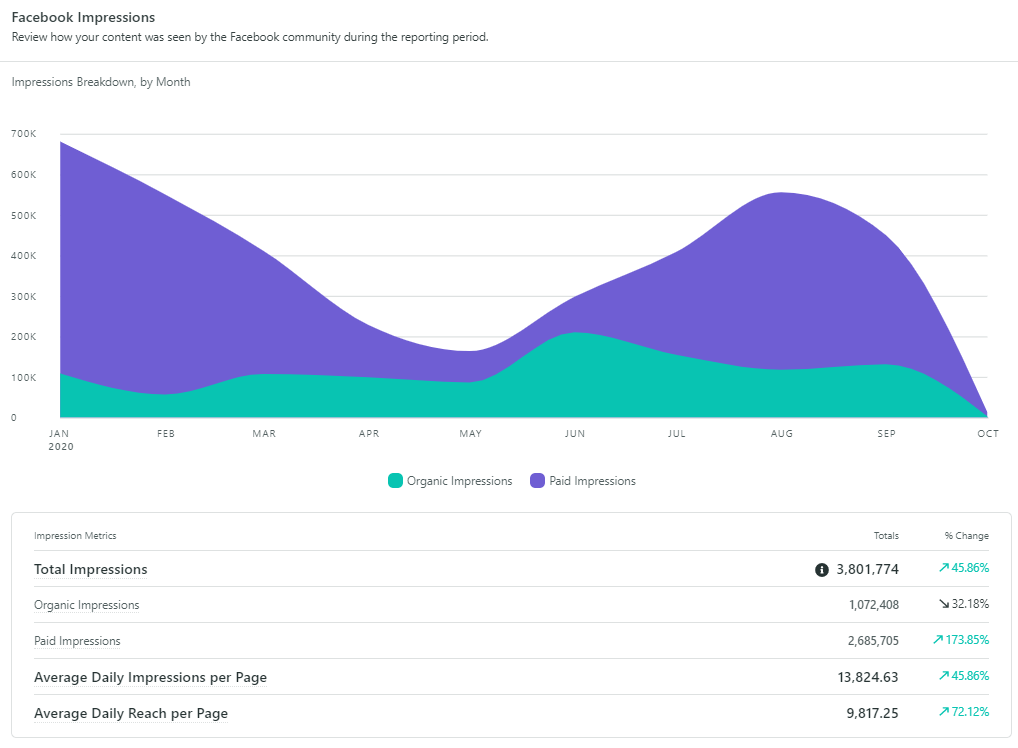Select Average Daily Impressions per Page label
1018x748 pixels.
point(151,677)
